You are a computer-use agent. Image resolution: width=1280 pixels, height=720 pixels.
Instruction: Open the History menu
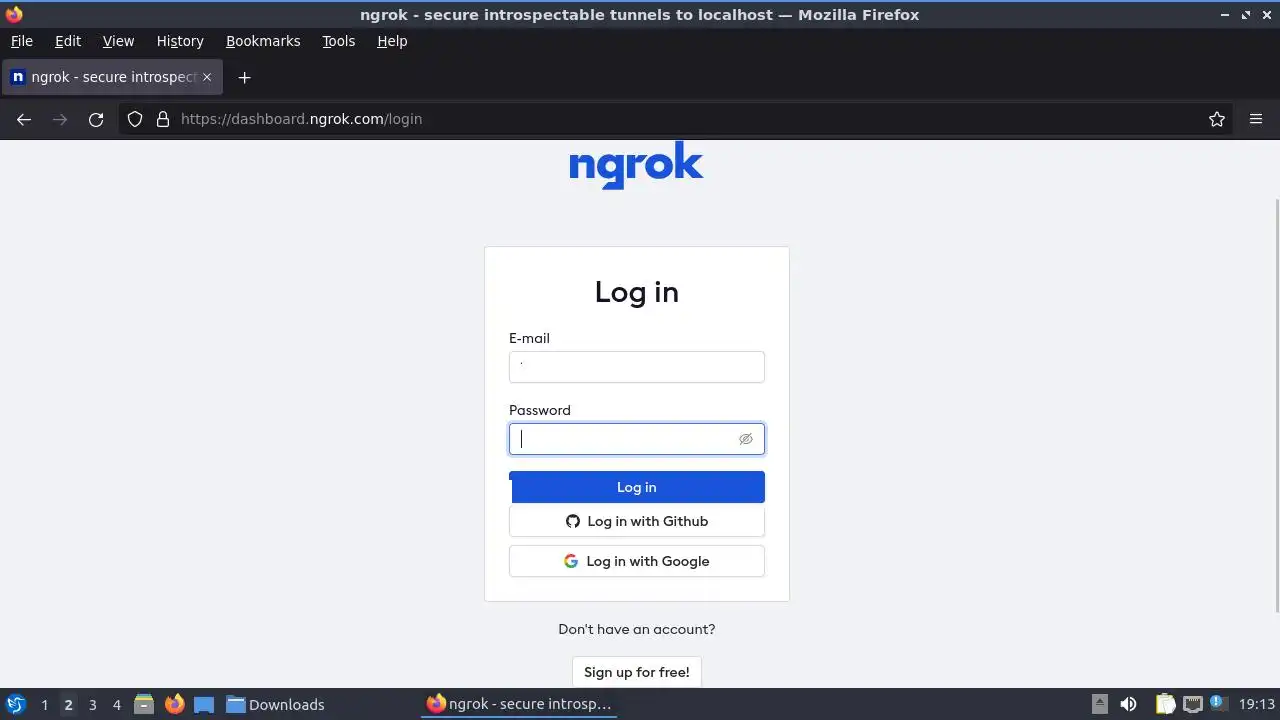180,41
